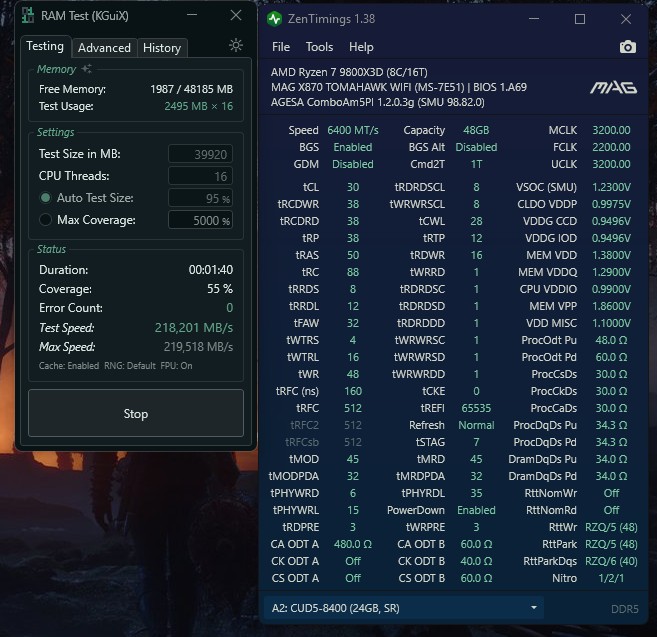Click the ZenTimings screenshot camera icon
Viewport: 657px width, 637px height.
pyautogui.click(x=627, y=47)
